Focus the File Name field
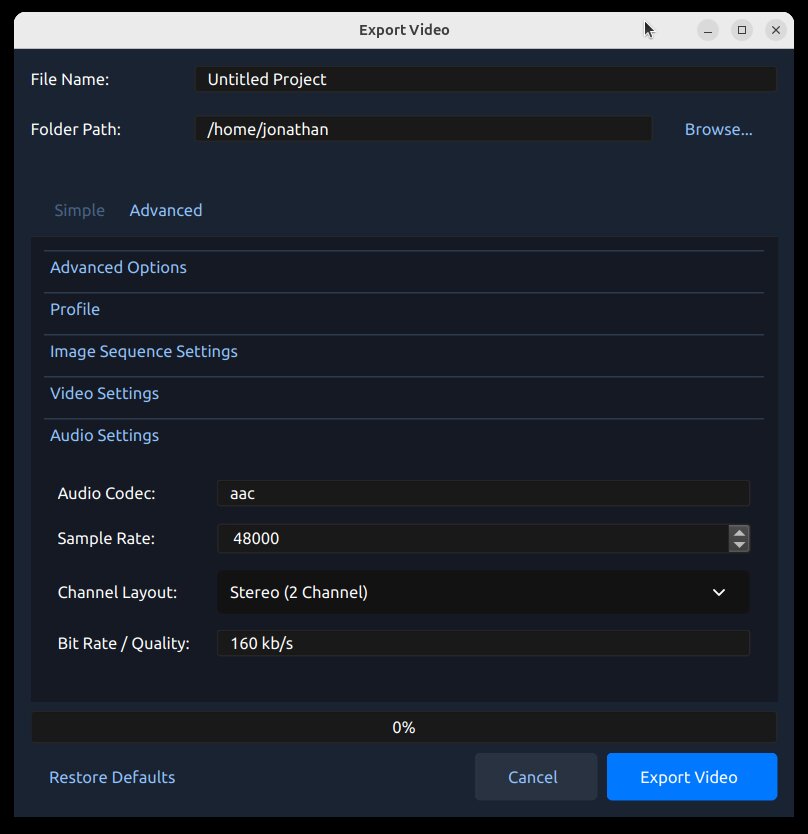Viewport: 808px width, 834px height. 485,79
